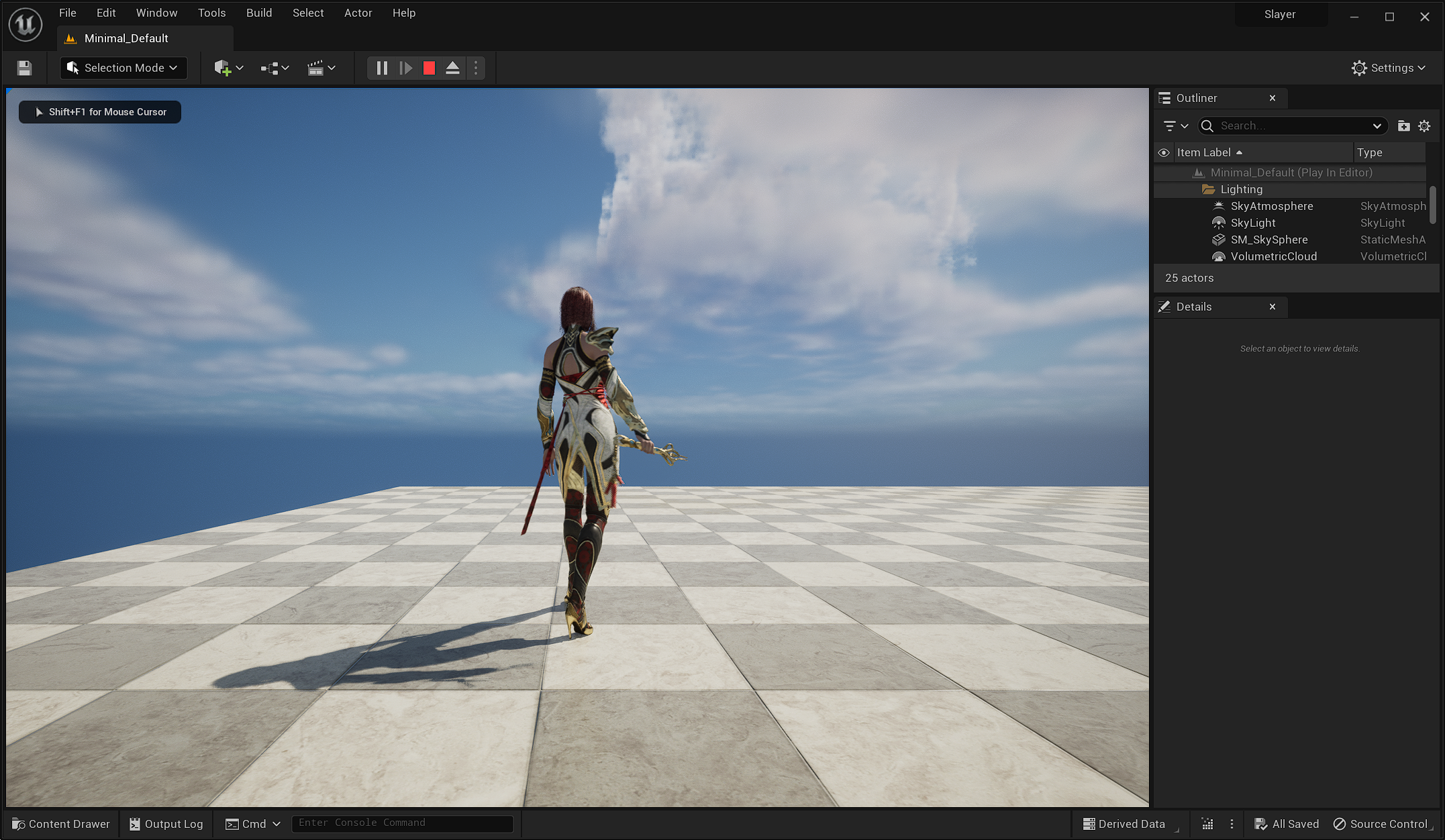Open the Content Drawer
This screenshot has height=840, width=1445.
click(x=61, y=824)
